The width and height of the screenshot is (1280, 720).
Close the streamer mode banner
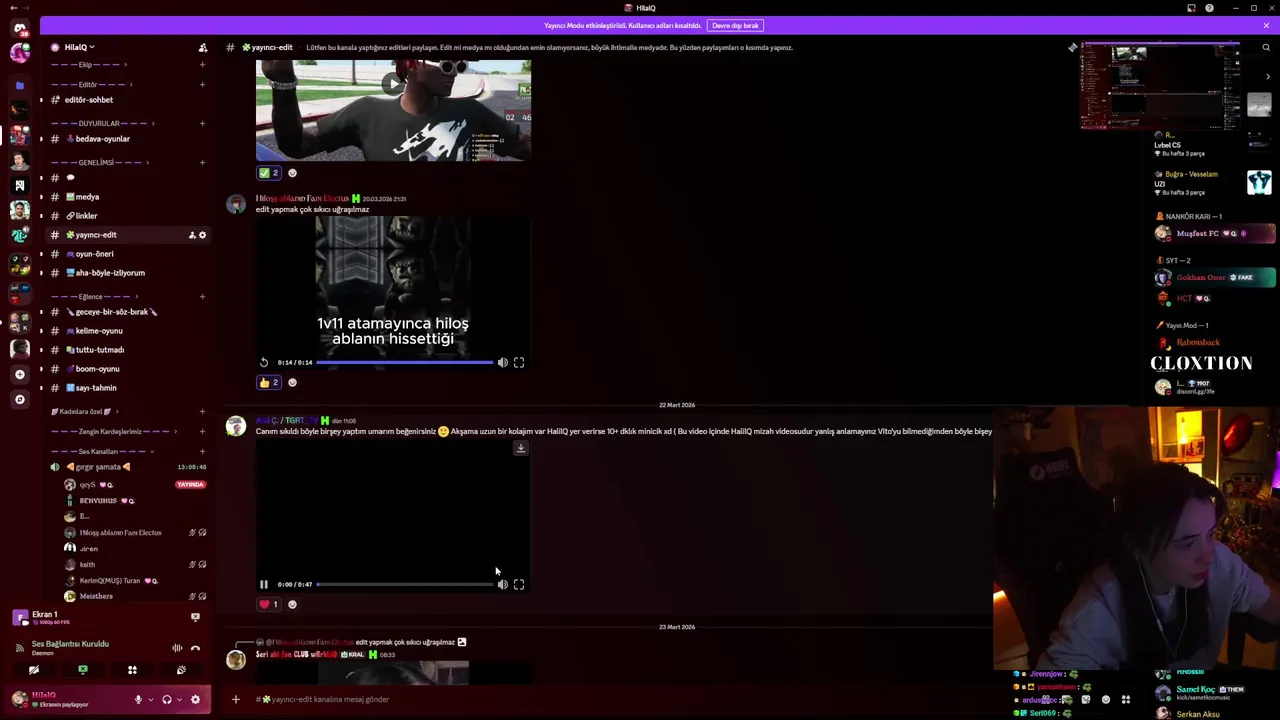pos(1266,25)
